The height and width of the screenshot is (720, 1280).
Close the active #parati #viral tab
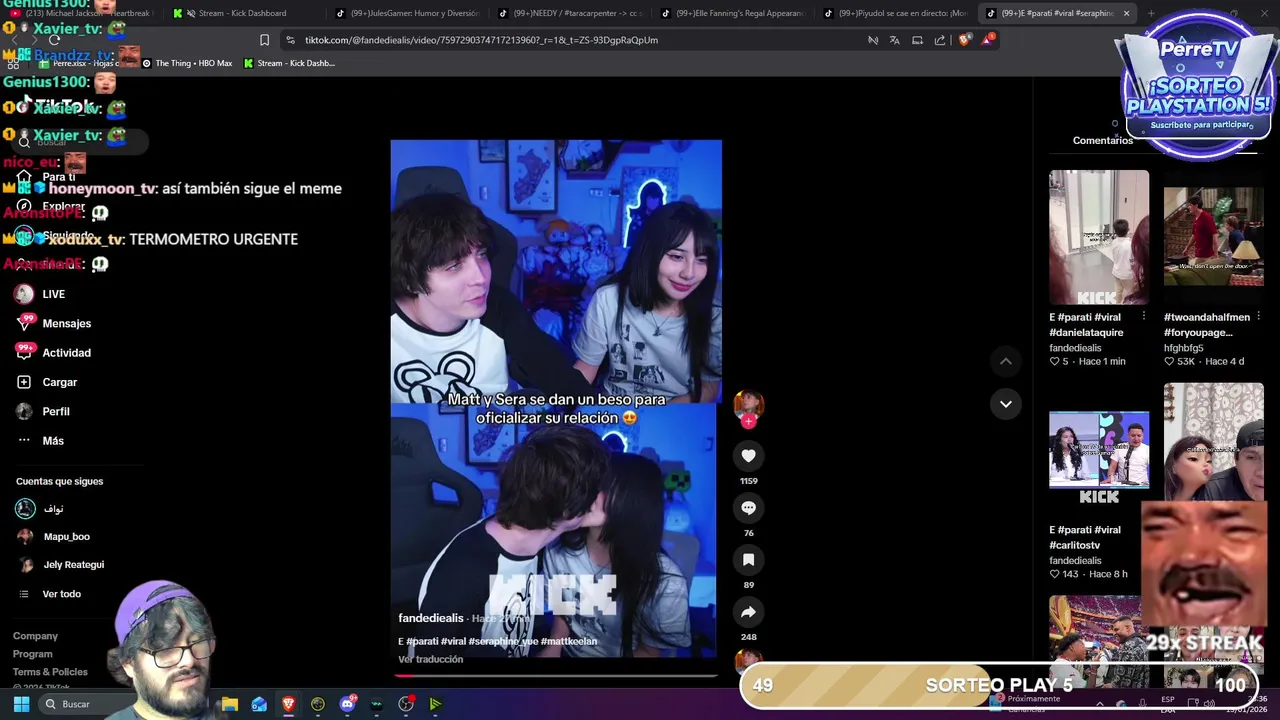(1126, 13)
